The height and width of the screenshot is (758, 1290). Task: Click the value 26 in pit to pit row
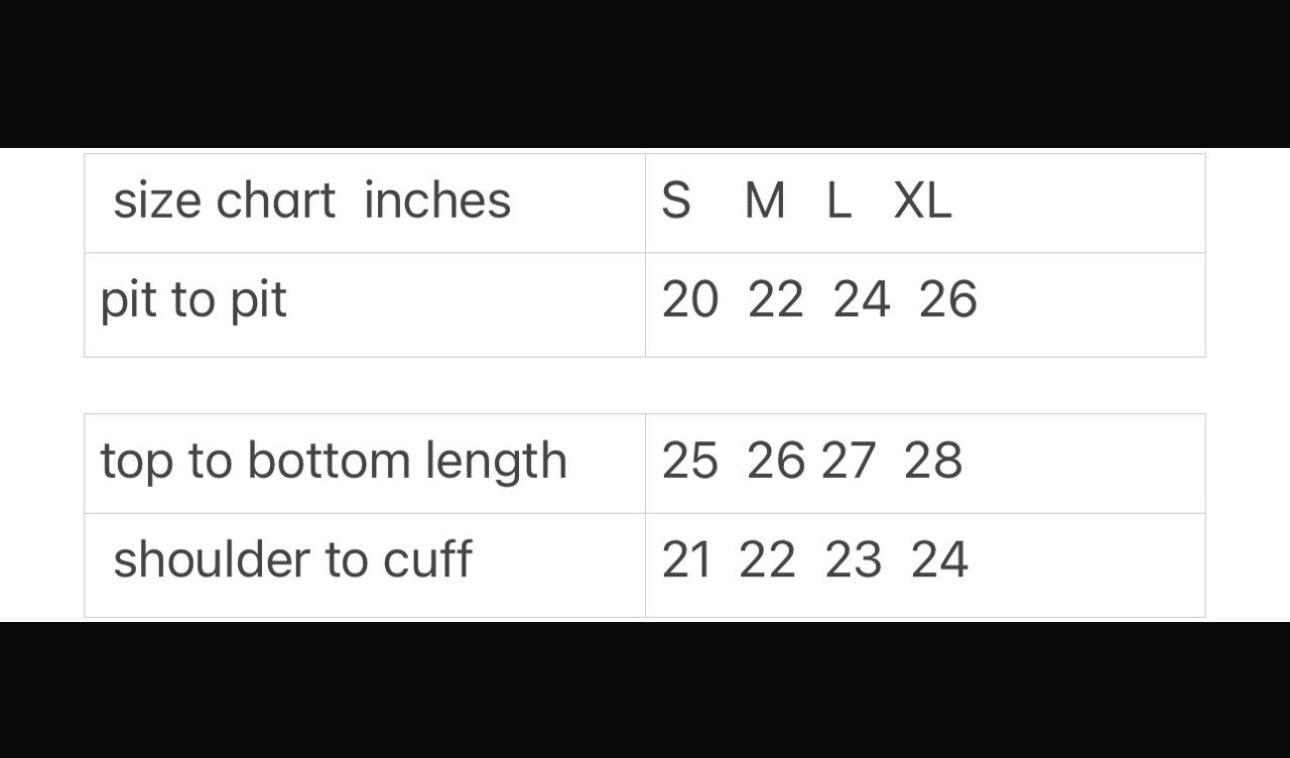947,300
